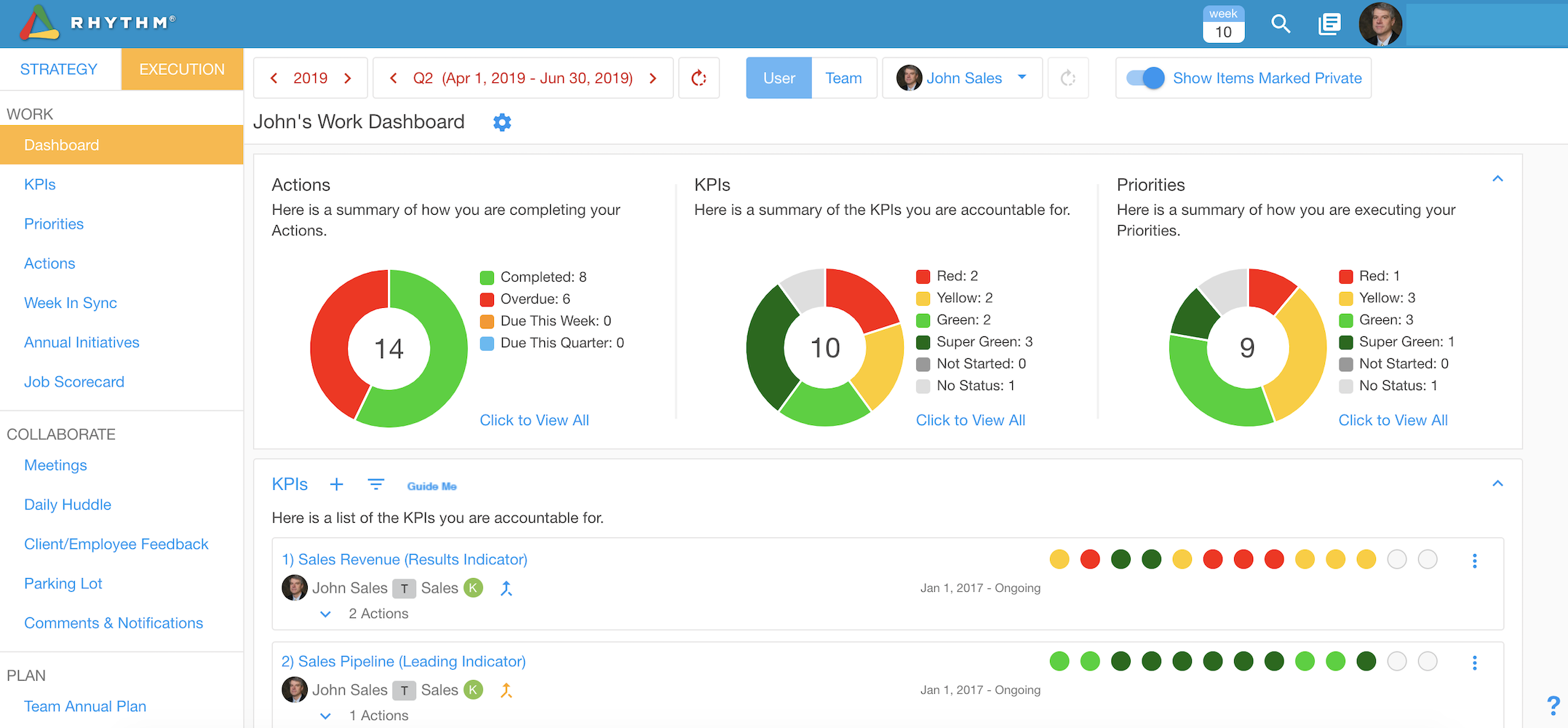Click to View All under Actions chart
This screenshot has height=728, width=1568.
(x=534, y=420)
